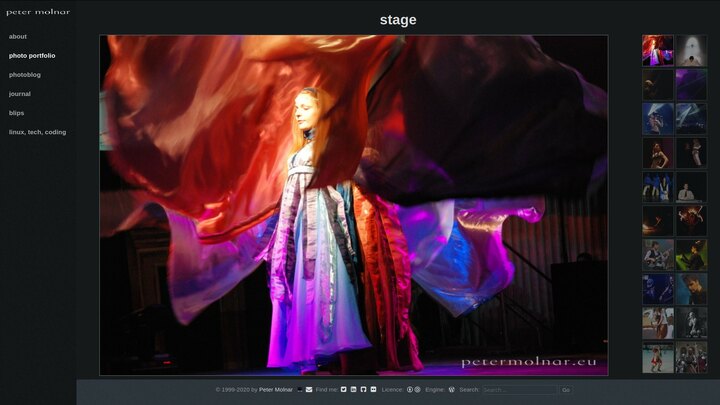Select the red fabric dancer thumbnail
The width and height of the screenshot is (720, 405).
coord(657,51)
